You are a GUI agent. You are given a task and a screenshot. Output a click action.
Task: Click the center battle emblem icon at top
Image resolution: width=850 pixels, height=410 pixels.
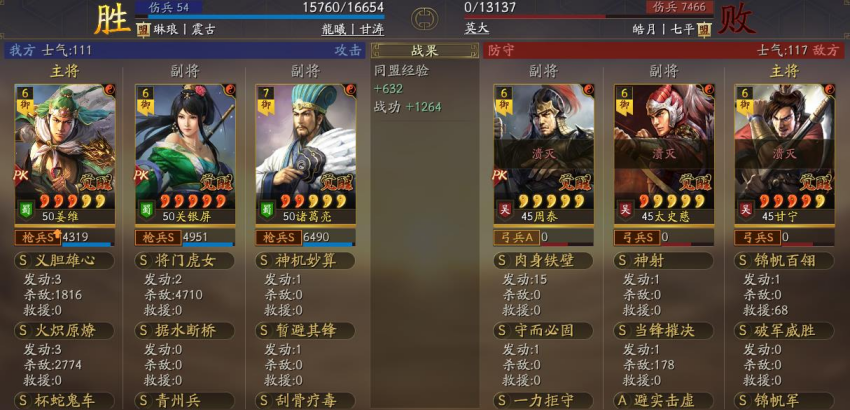pos(424,19)
